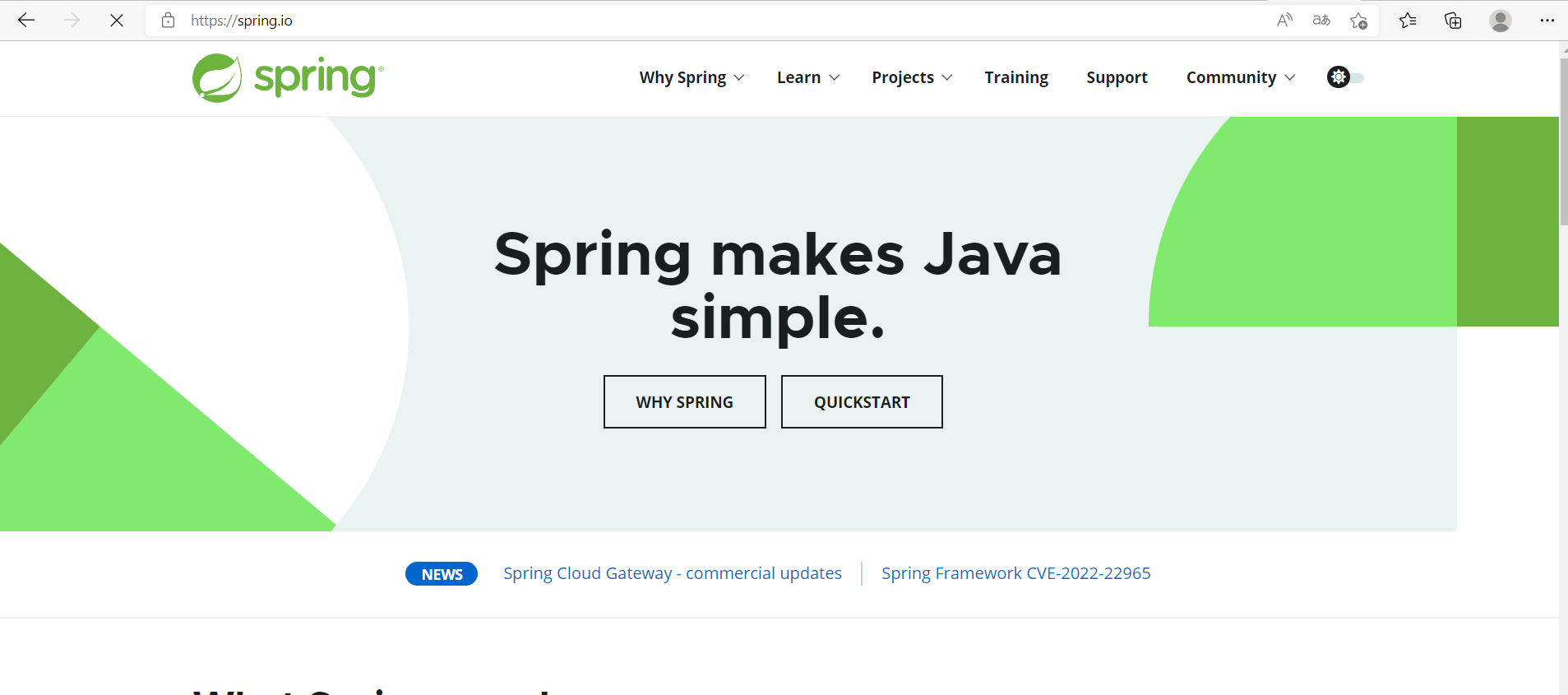1568x695 pixels.
Task: Open the Favorites list icon
Action: click(1408, 21)
